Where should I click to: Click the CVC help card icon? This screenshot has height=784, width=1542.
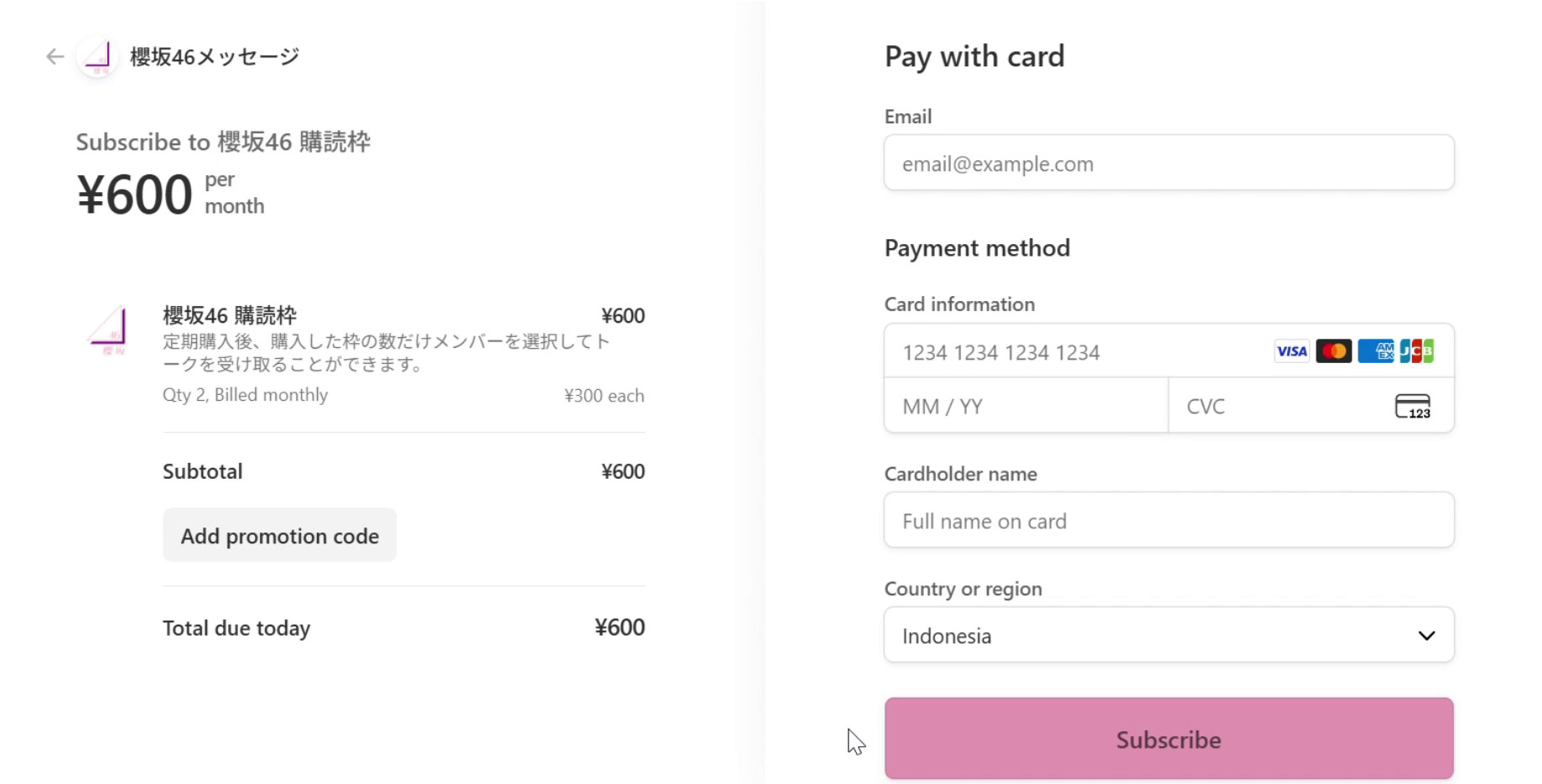[x=1413, y=407]
